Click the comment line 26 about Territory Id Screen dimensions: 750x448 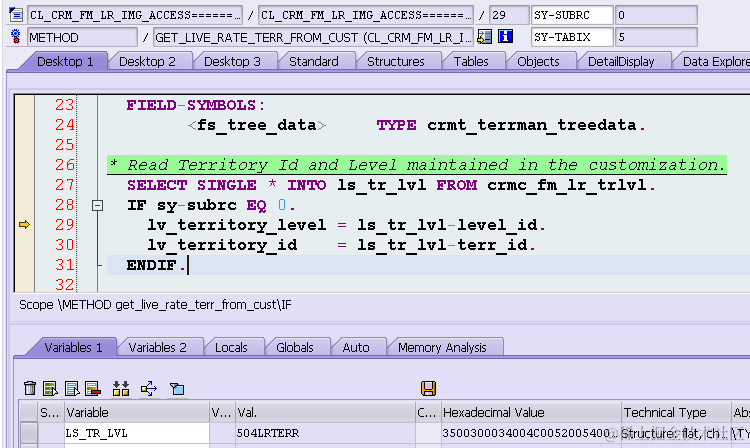pyautogui.click(x=417, y=165)
